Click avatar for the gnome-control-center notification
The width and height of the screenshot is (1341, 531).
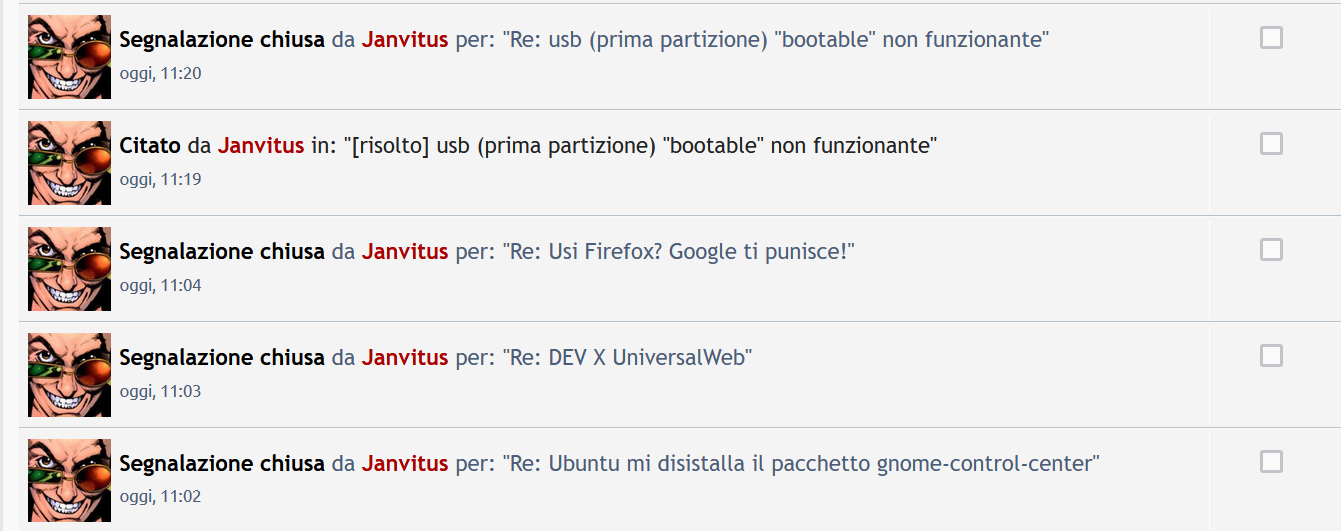(x=69, y=481)
